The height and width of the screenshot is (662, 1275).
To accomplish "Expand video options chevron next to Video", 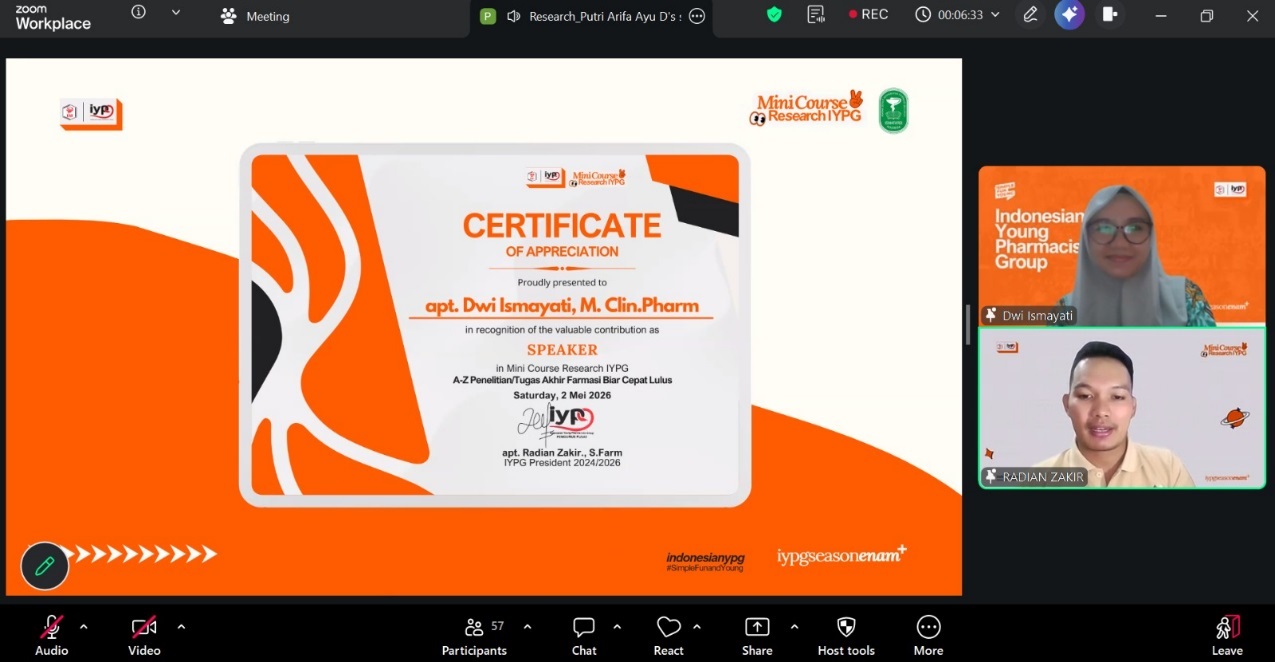I will pyautogui.click(x=181, y=627).
